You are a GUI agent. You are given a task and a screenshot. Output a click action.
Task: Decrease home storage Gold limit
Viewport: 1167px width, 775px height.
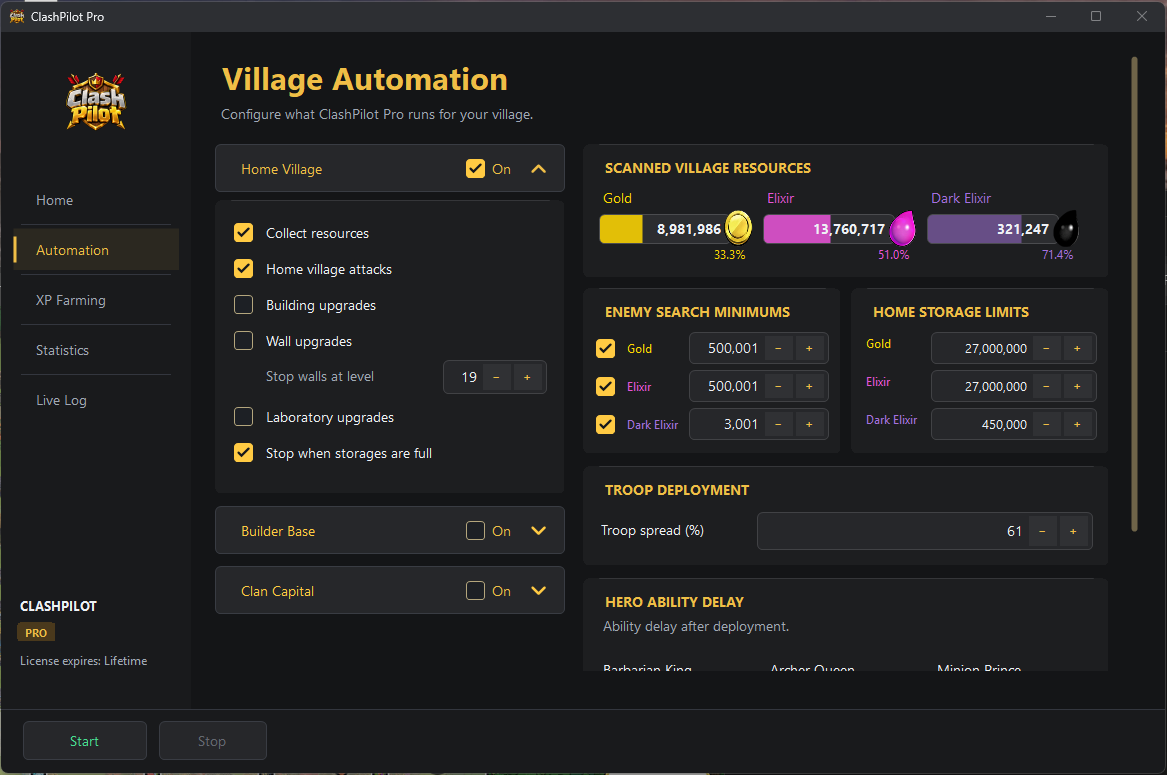[x=1046, y=348]
